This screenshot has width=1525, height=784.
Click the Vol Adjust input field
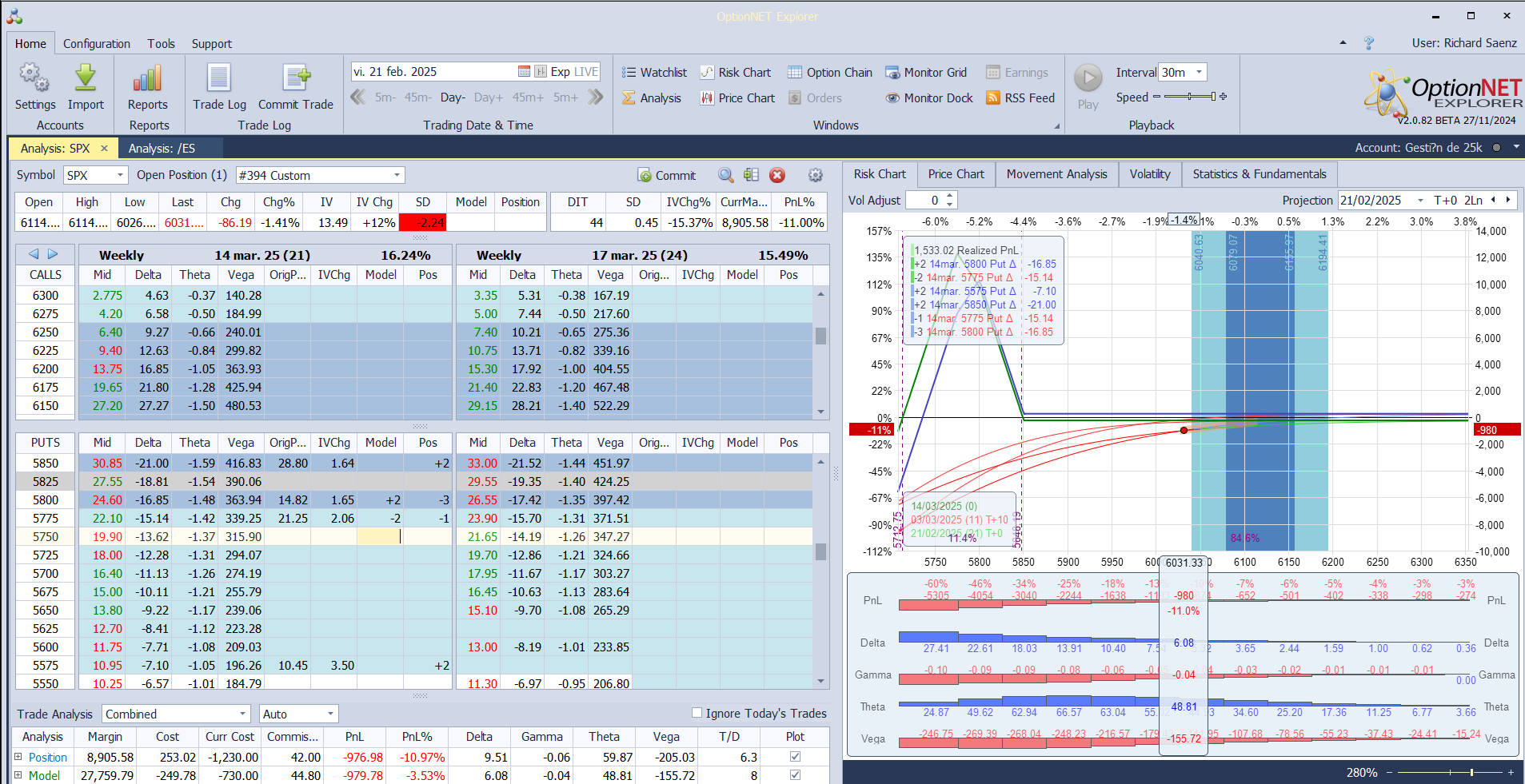[924, 201]
